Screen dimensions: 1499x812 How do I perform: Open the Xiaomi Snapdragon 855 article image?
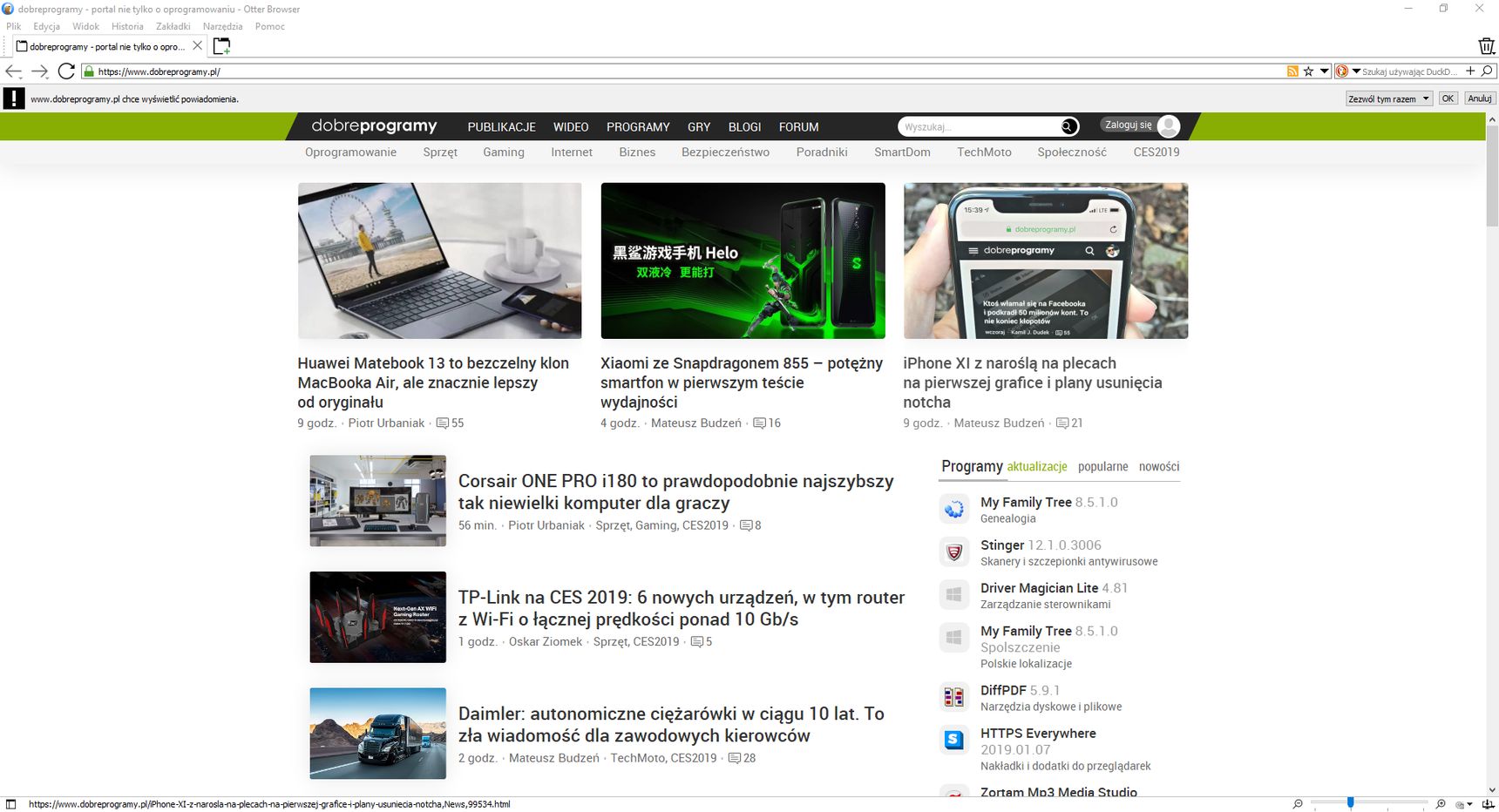743,261
